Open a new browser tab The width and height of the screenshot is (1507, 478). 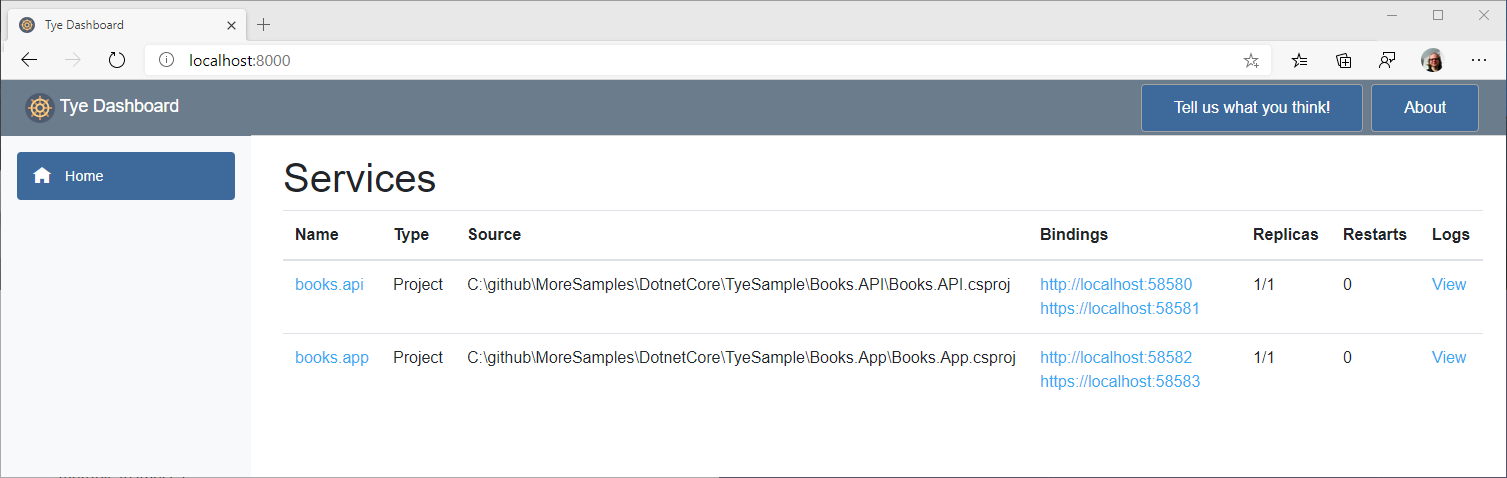point(264,24)
